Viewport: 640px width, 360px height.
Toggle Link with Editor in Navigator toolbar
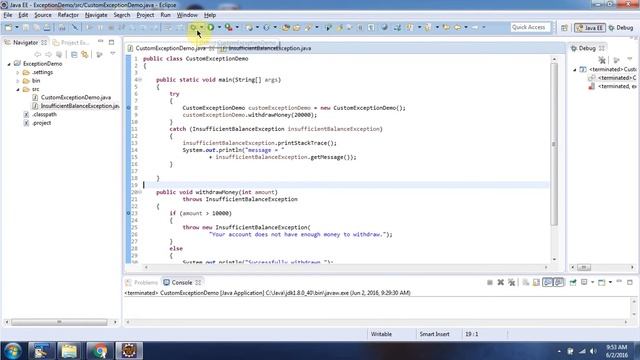84,54
